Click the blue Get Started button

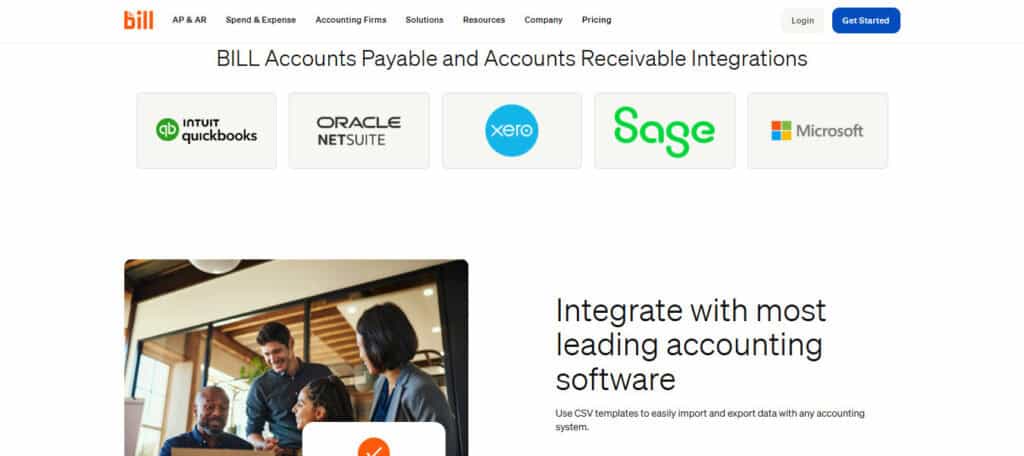click(x=866, y=20)
